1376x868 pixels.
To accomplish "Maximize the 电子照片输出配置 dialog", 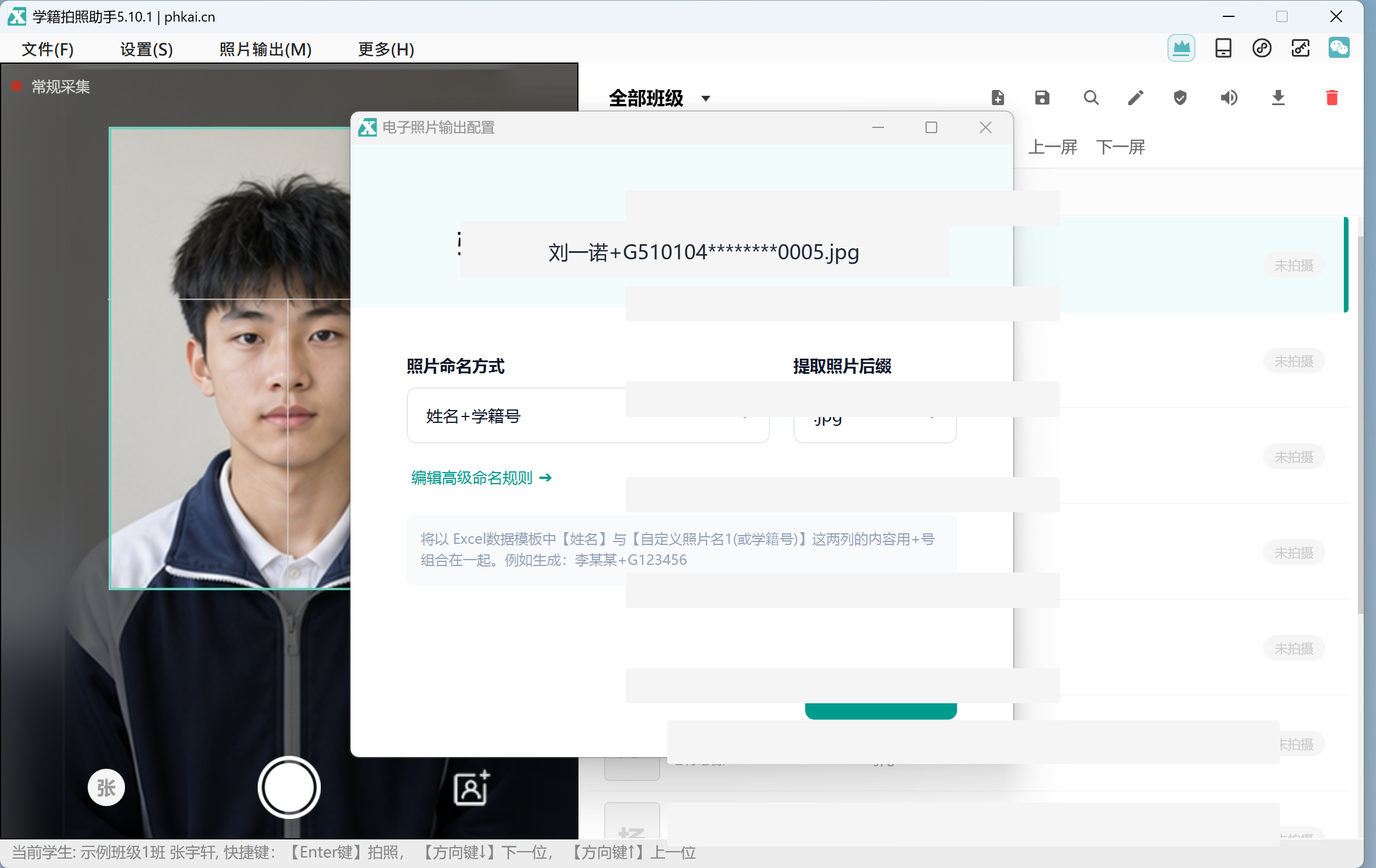I will point(931,127).
